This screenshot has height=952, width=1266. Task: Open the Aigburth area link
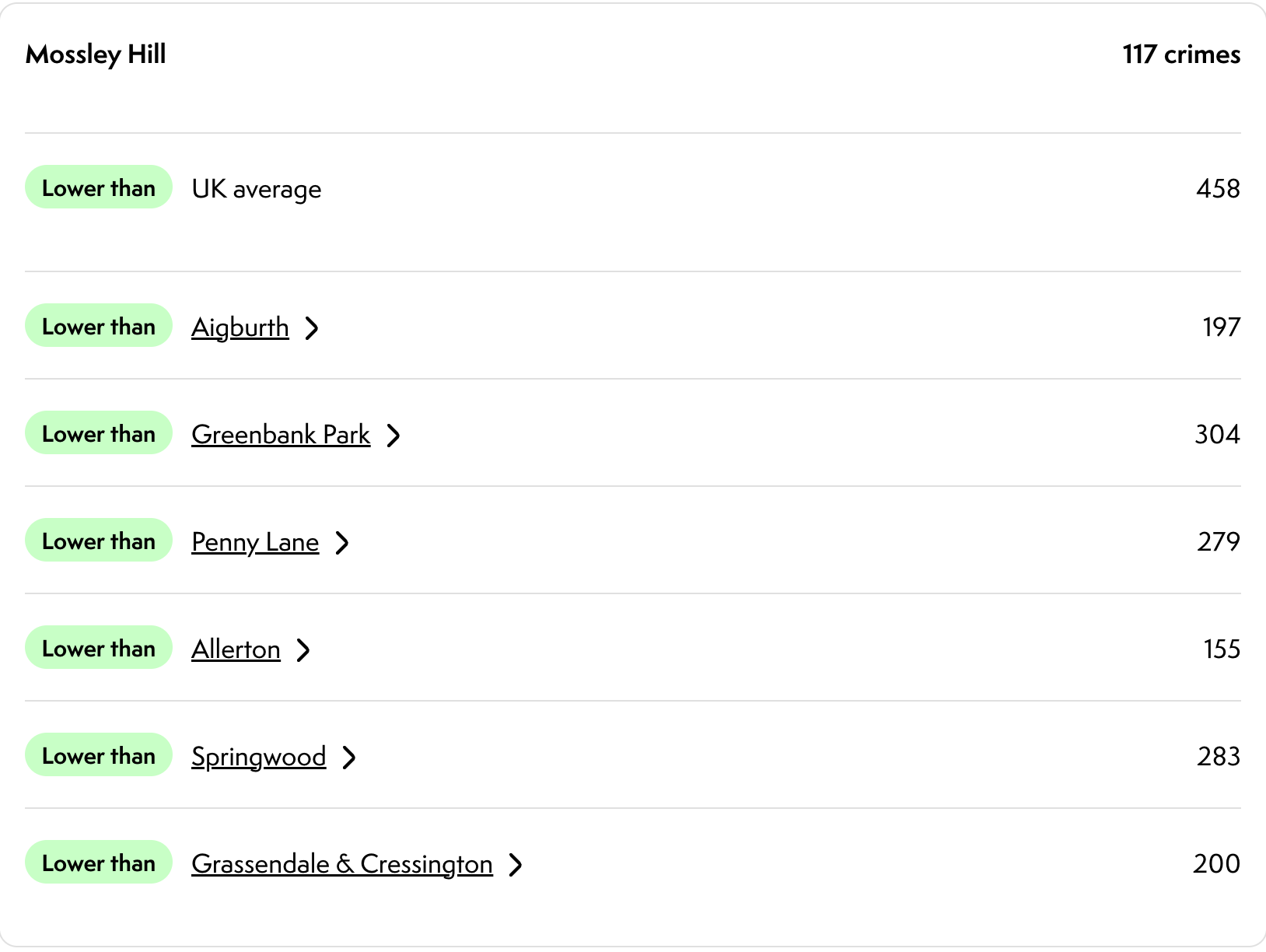(x=240, y=327)
